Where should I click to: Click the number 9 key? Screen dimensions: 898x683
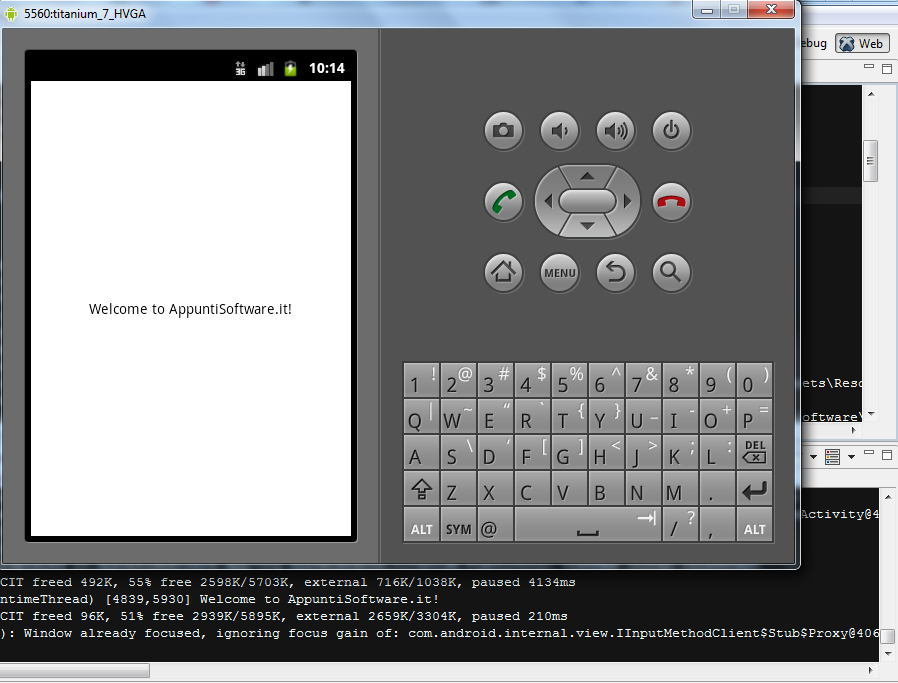(x=717, y=380)
